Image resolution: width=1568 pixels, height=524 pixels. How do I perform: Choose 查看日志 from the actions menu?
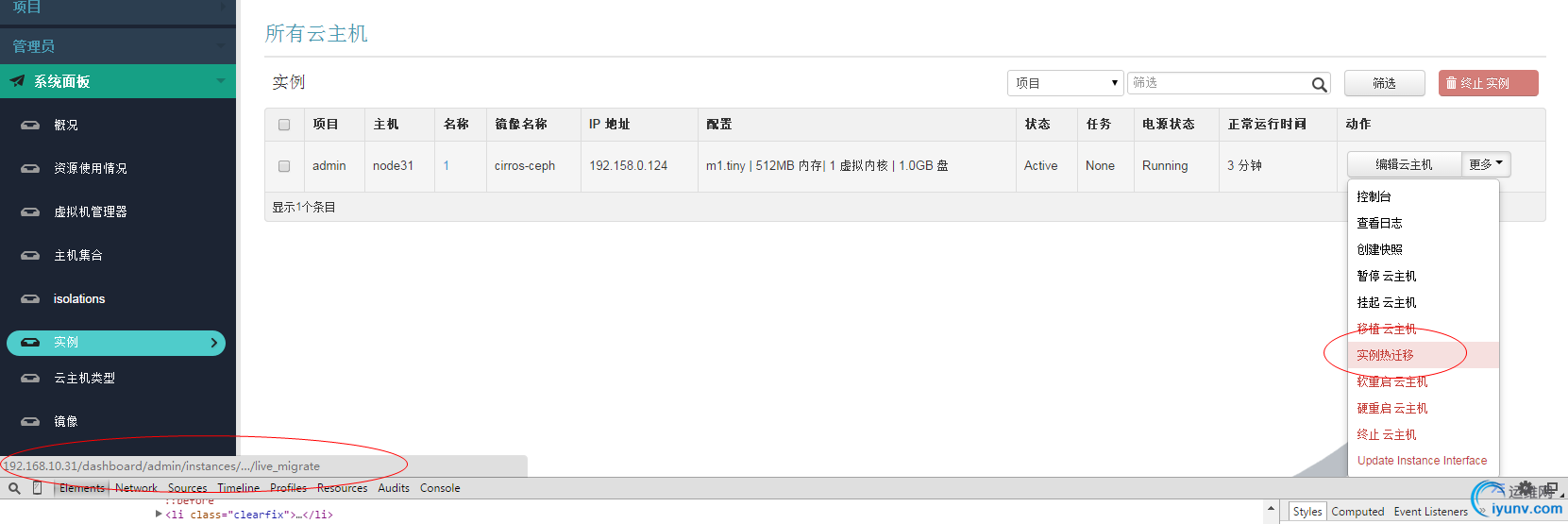pos(1424,223)
